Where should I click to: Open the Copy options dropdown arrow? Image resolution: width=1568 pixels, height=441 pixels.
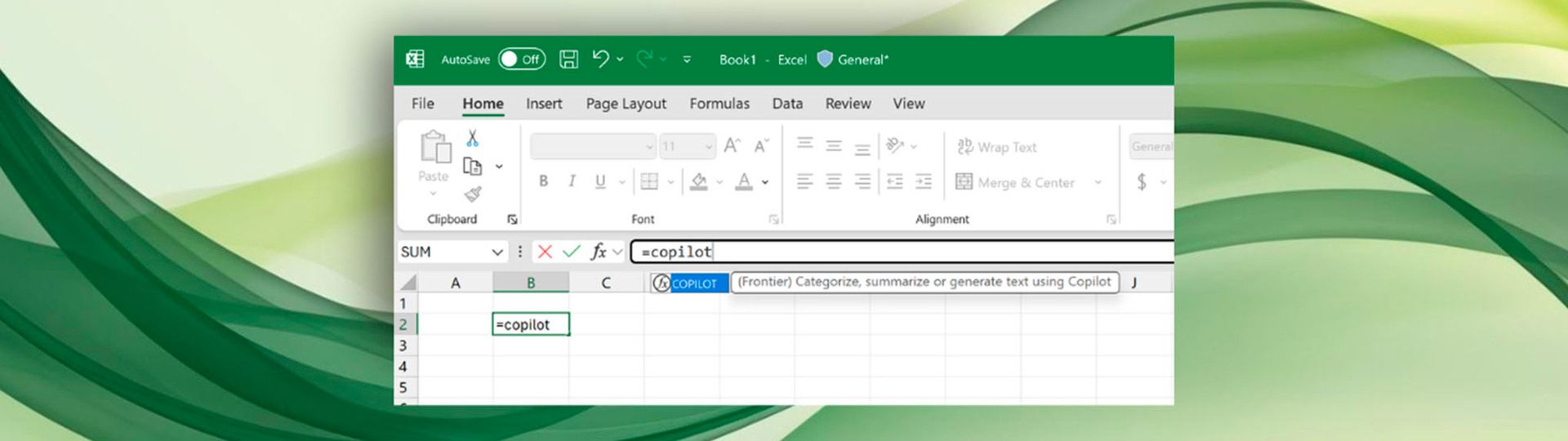pyautogui.click(x=499, y=167)
